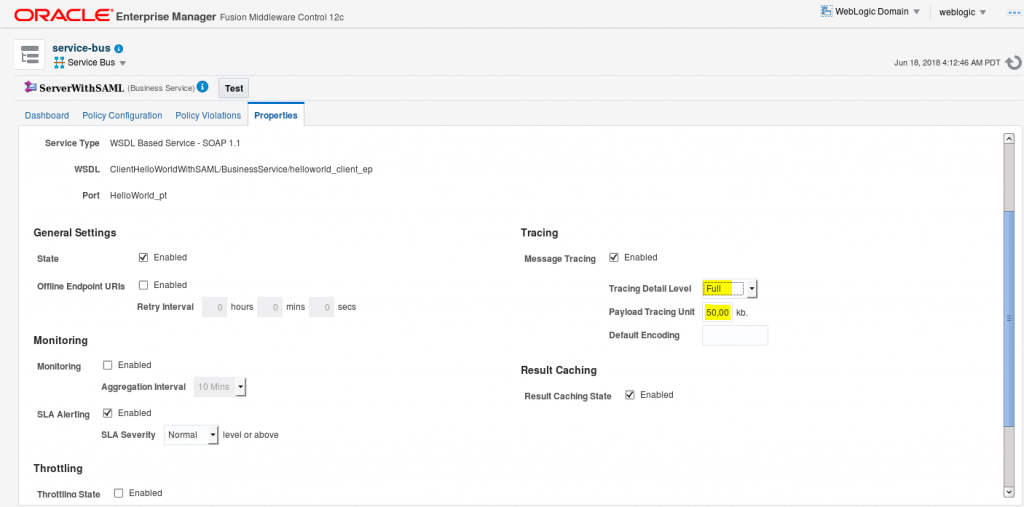Click the Retry Interval mins field

pyautogui.click(x=270, y=306)
